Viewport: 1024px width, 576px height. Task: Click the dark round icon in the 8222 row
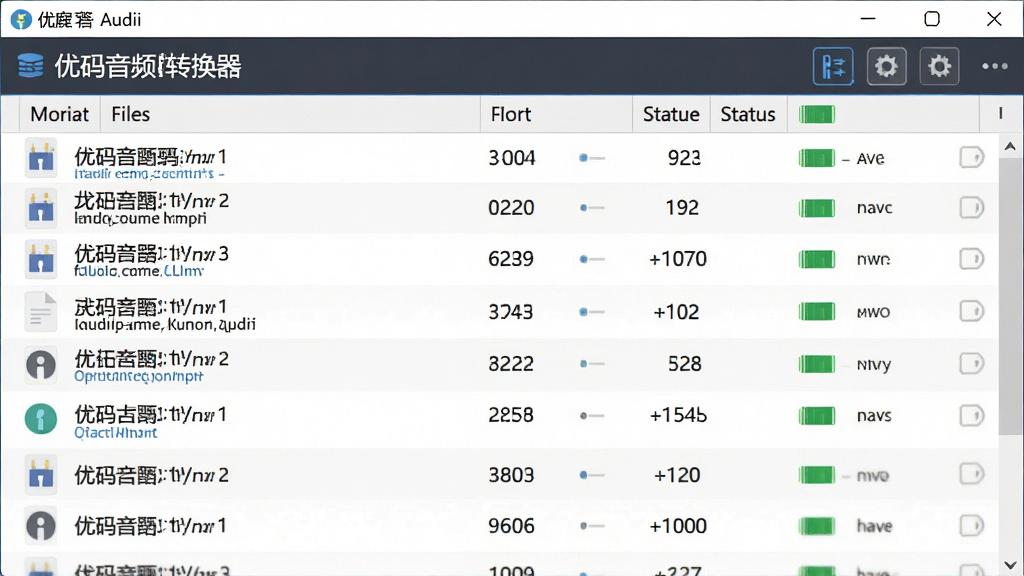click(x=41, y=364)
